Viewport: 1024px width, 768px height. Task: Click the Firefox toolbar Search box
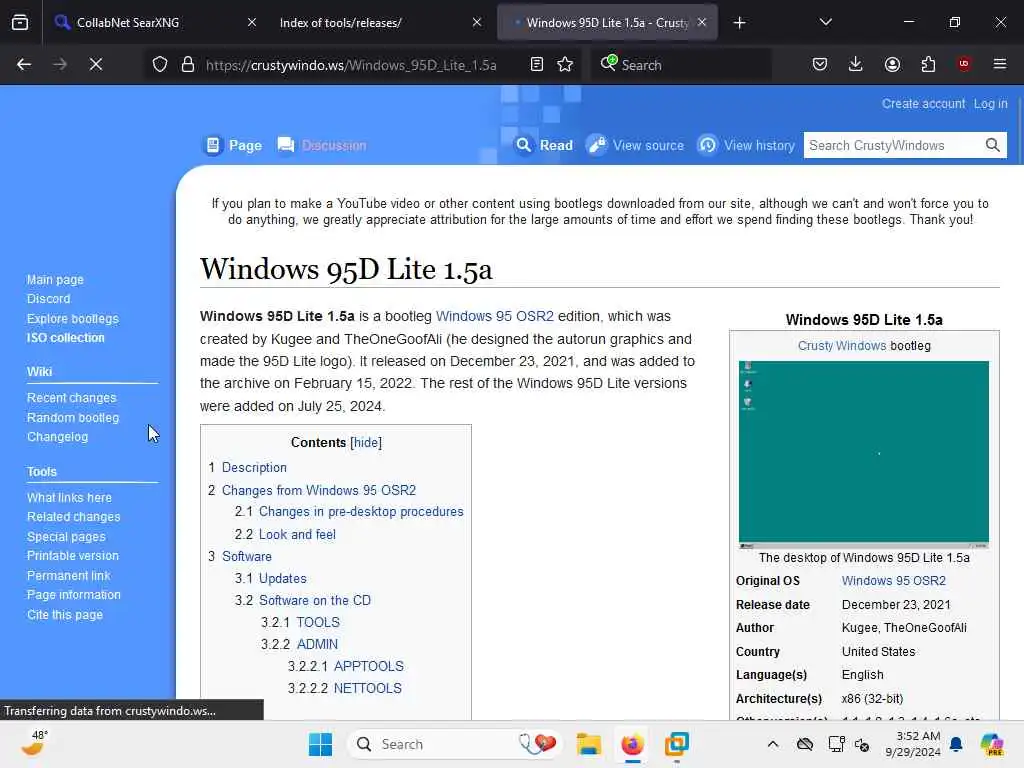[680, 65]
